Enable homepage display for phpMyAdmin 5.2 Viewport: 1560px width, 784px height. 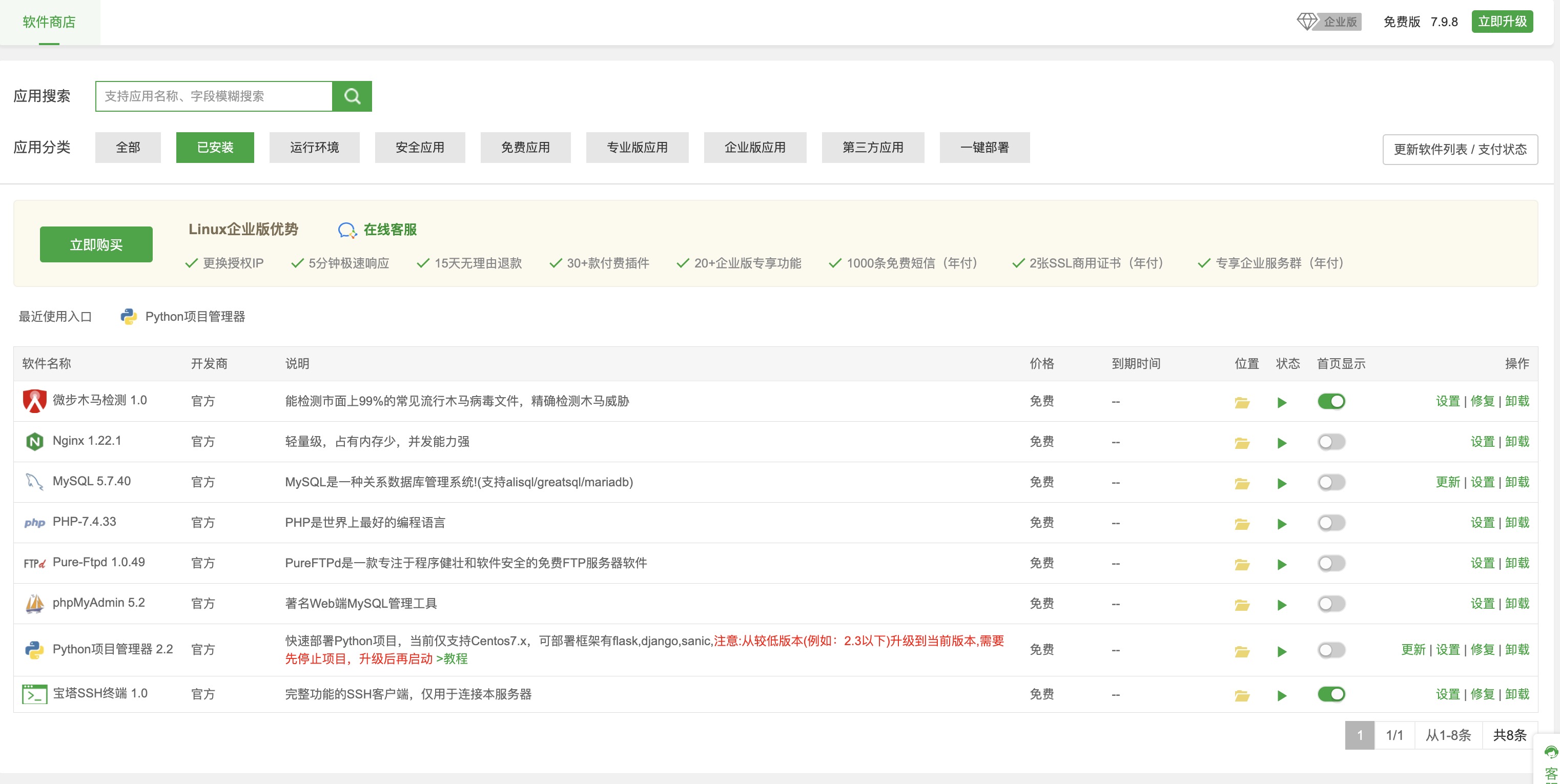(x=1331, y=604)
